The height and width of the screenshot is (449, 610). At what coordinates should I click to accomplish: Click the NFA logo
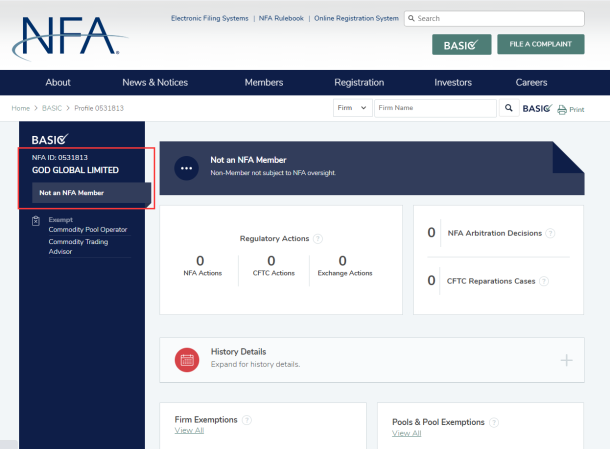[69, 38]
